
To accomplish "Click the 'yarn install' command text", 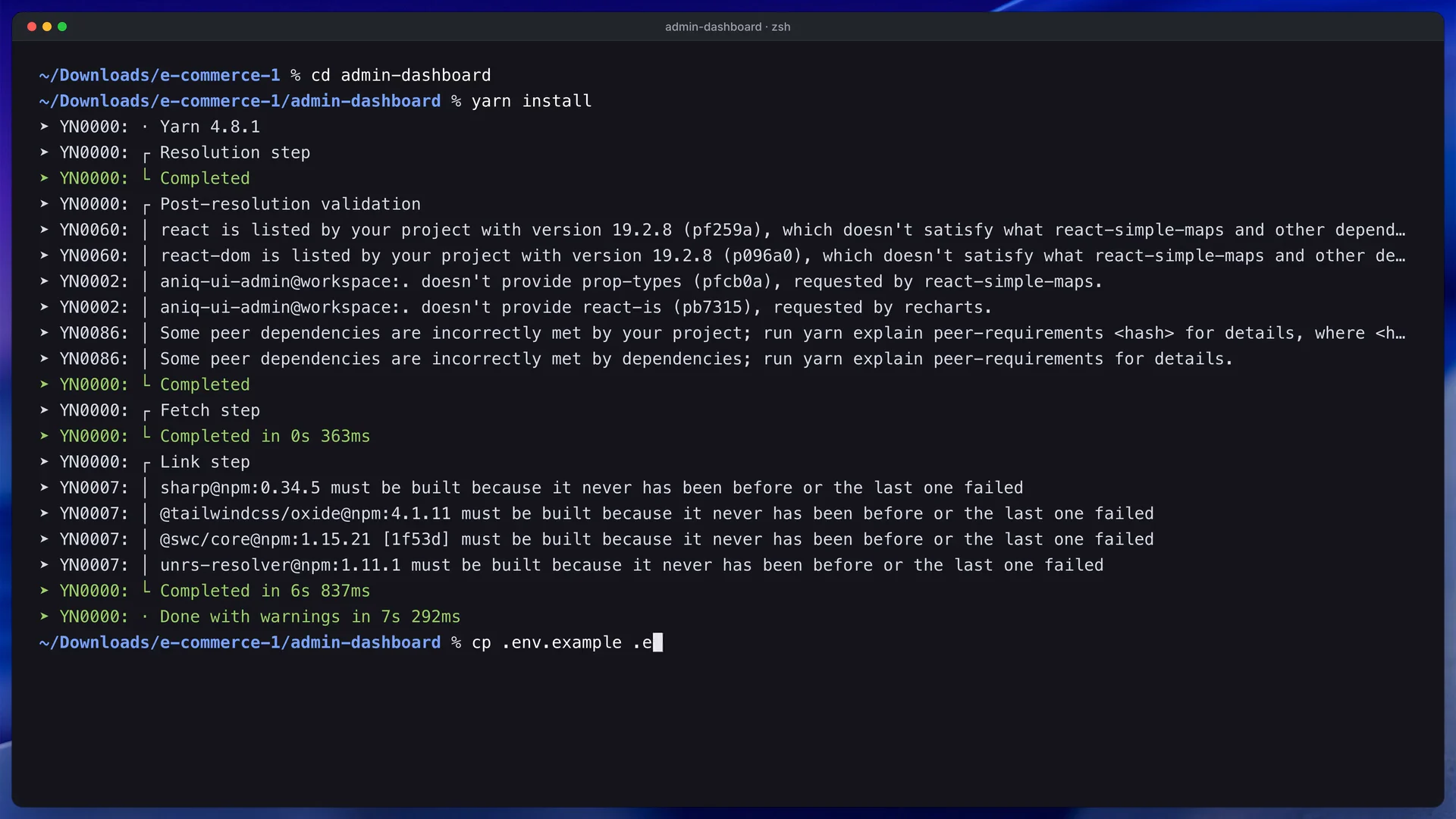I will (x=532, y=101).
